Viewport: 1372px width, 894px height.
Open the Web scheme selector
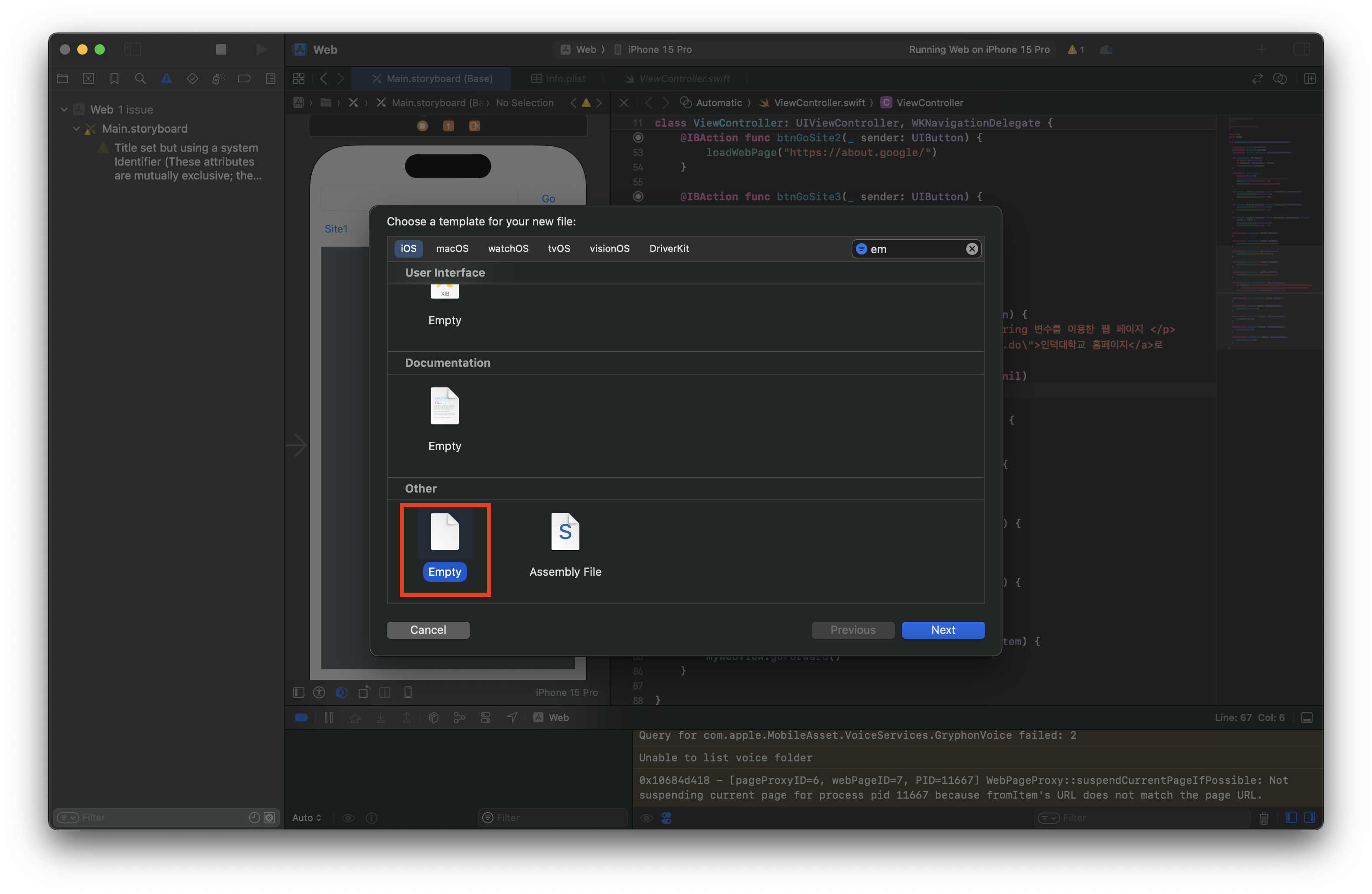click(579, 49)
